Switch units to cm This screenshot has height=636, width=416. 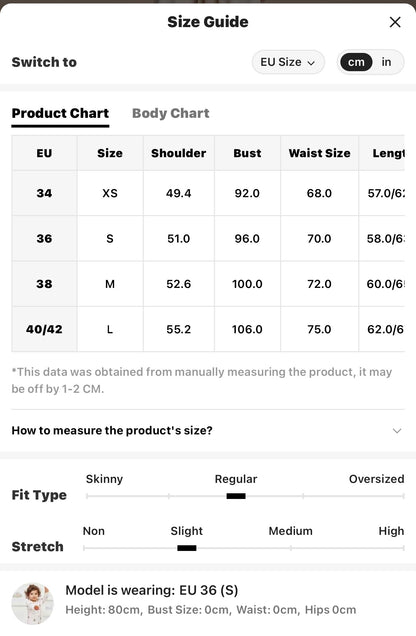pos(356,62)
